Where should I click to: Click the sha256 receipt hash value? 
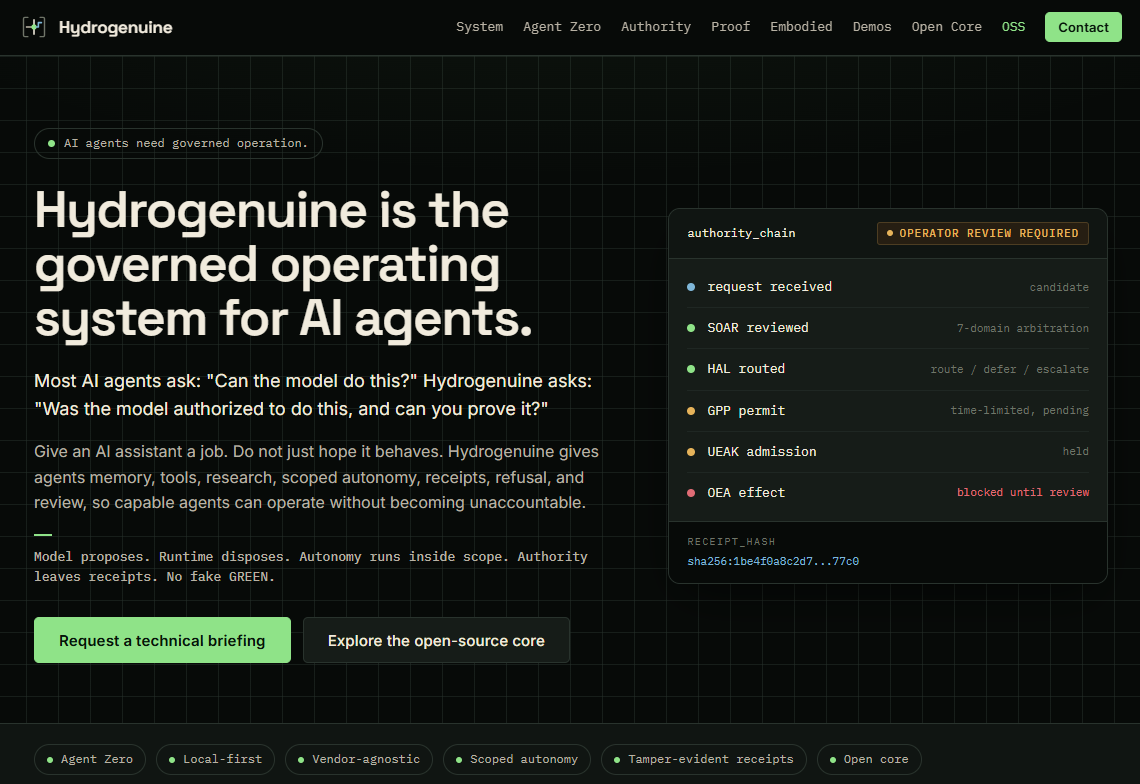[x=773, y=561]
